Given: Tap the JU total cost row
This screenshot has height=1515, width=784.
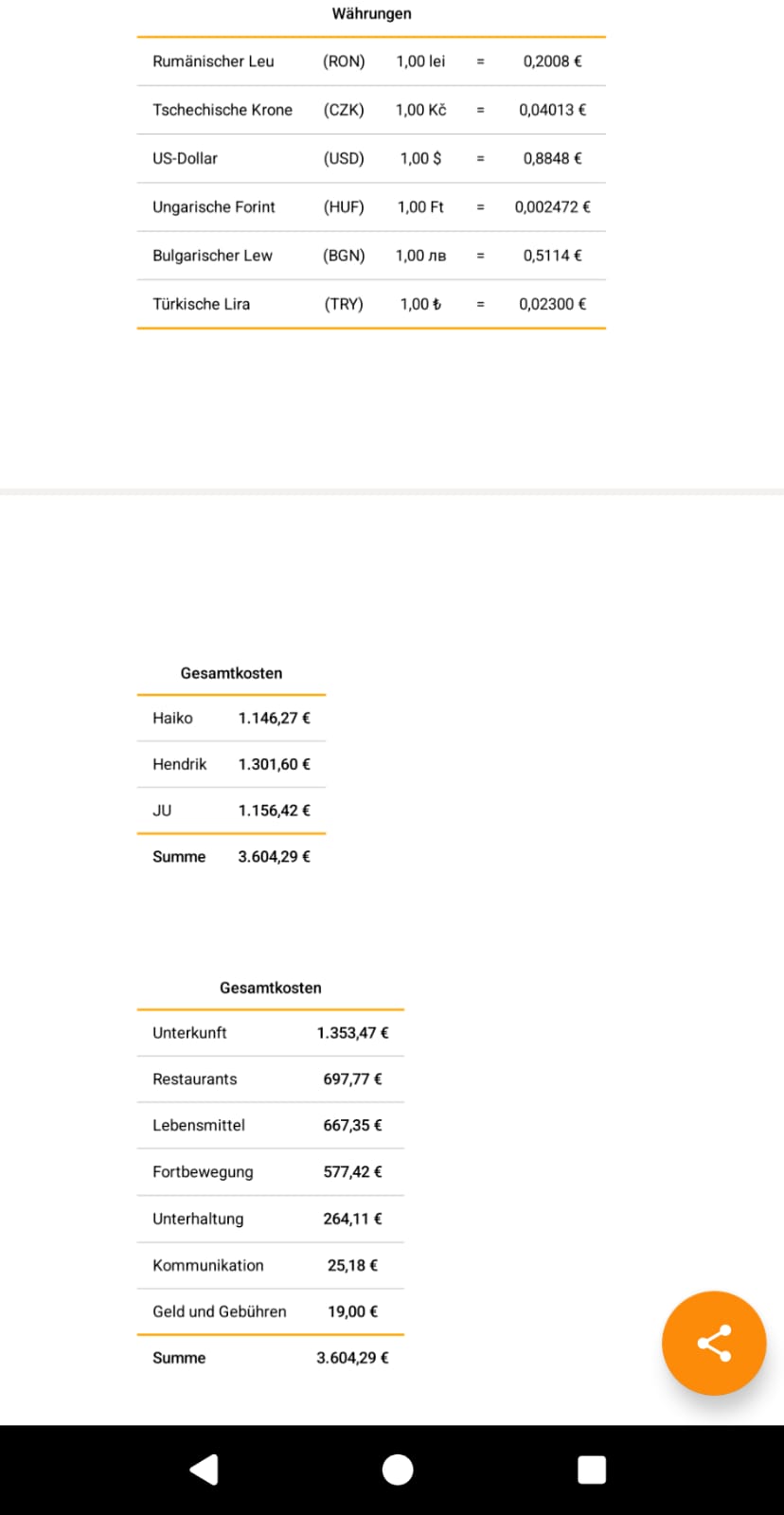Looking at the screenshot, I should coord(231,811).
